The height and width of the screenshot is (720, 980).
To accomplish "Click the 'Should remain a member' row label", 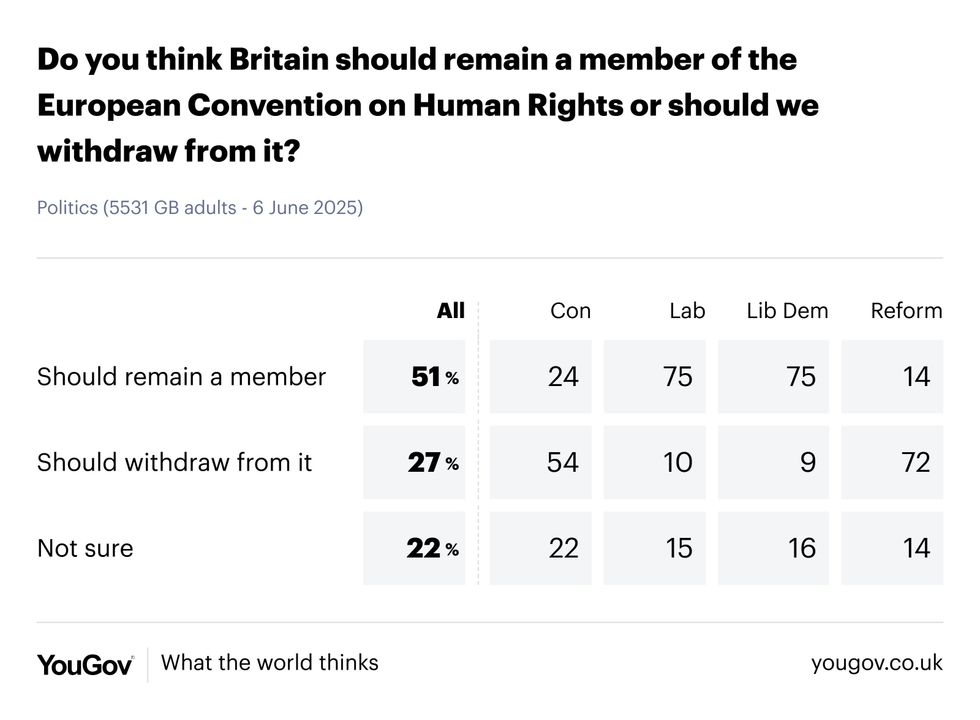I will (181, 377).
